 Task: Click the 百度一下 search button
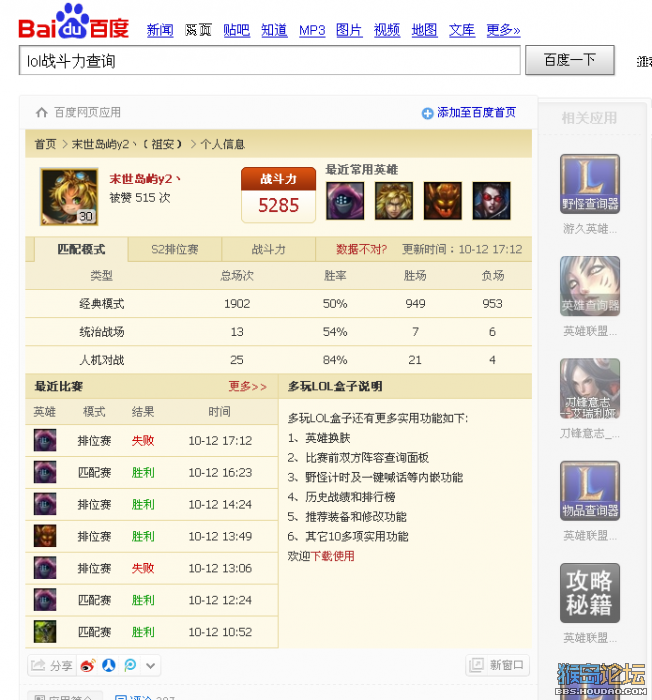[570, 60]
